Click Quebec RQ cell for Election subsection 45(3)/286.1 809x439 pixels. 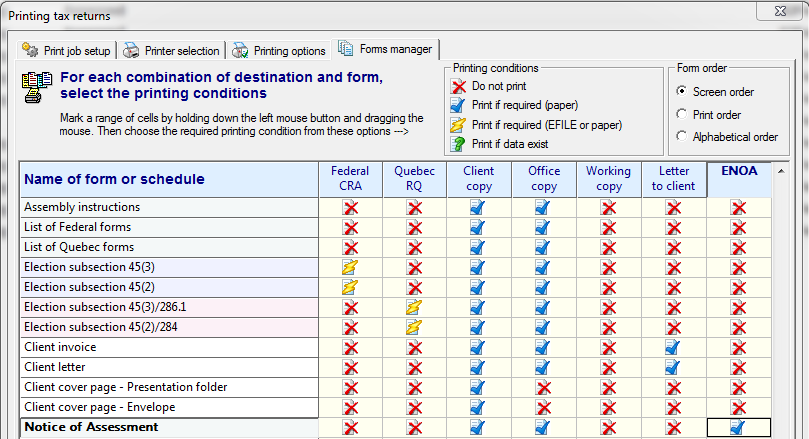414,307
